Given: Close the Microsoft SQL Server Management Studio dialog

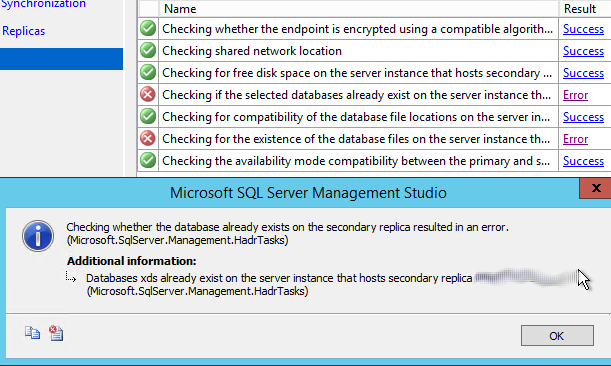Looking at the screenshot, I should [x=595, y=188].
